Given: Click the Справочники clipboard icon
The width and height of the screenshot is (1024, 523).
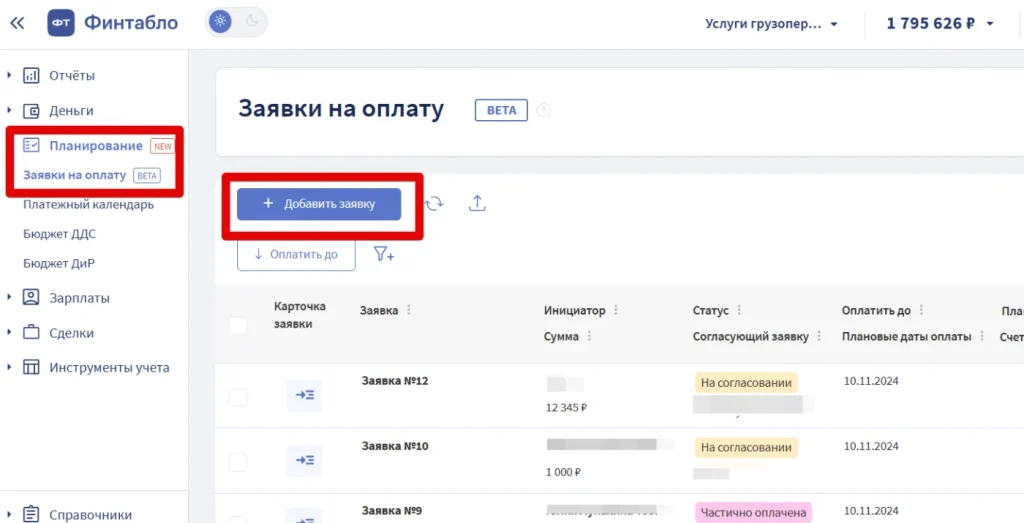Looking at the screenshot, I should [x=31, y=515].
